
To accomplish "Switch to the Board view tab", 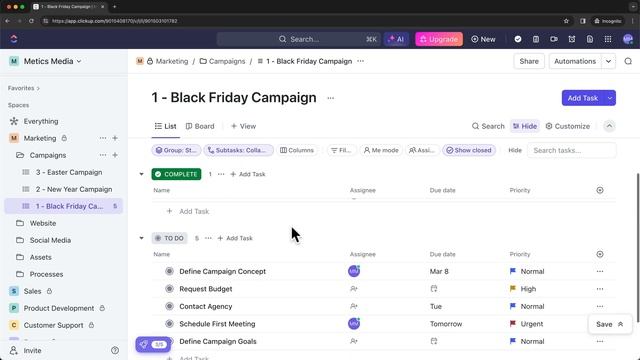I will click(200, 126).
